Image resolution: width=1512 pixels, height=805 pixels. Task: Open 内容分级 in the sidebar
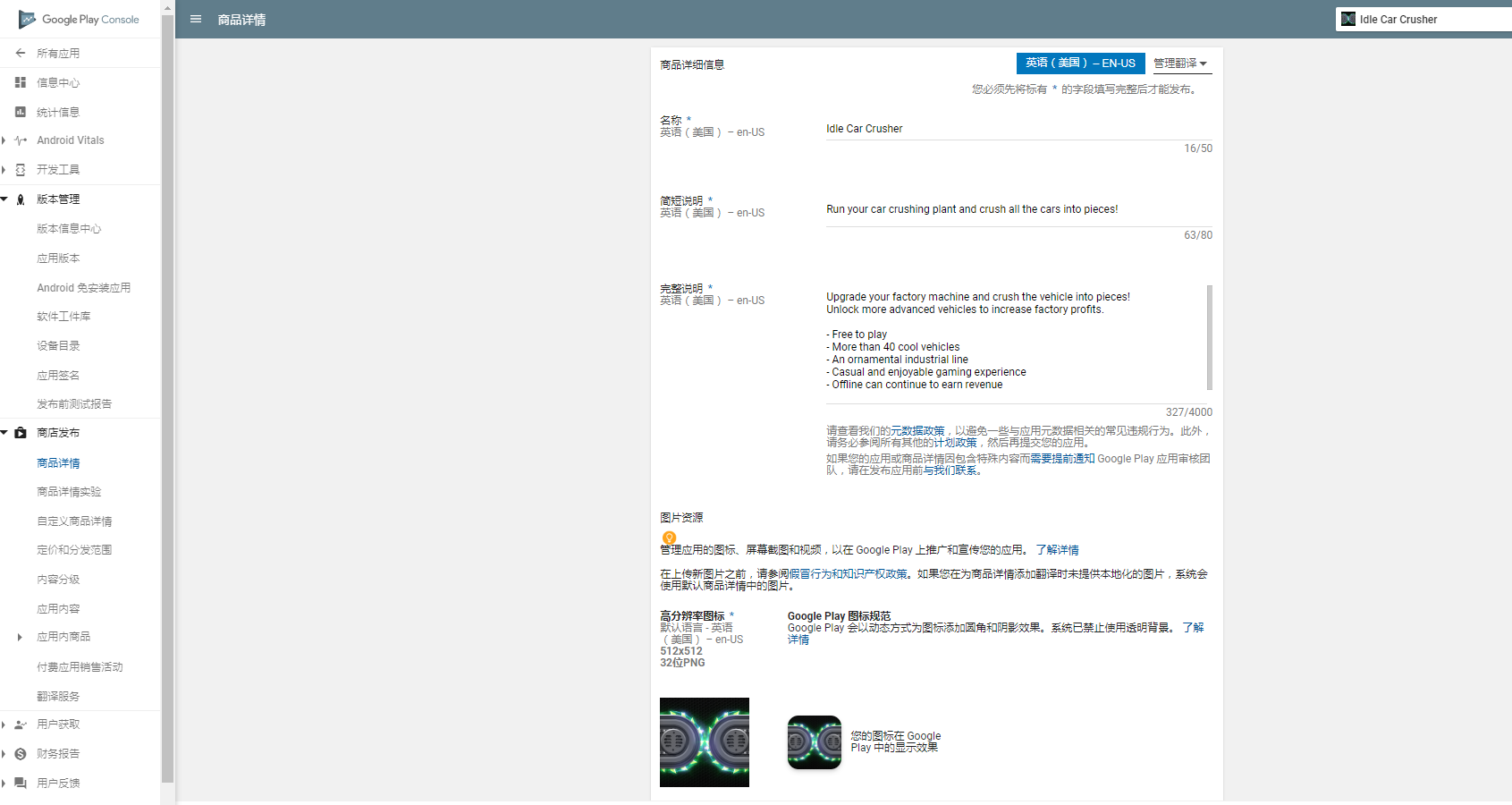pyautogui.click(x=58, y=580)
